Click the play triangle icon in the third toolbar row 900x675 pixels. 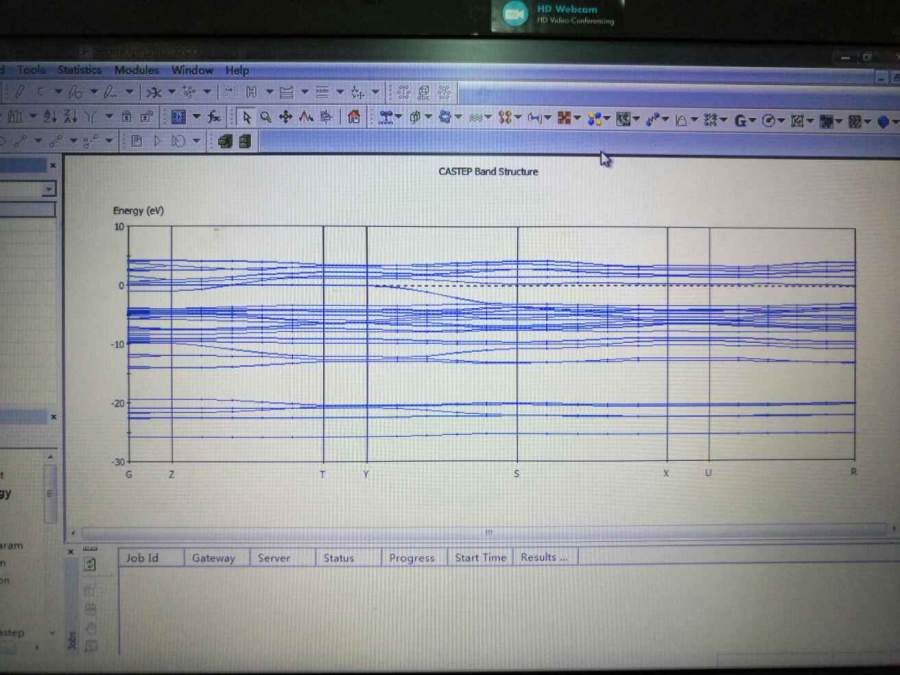pos(157,141)
